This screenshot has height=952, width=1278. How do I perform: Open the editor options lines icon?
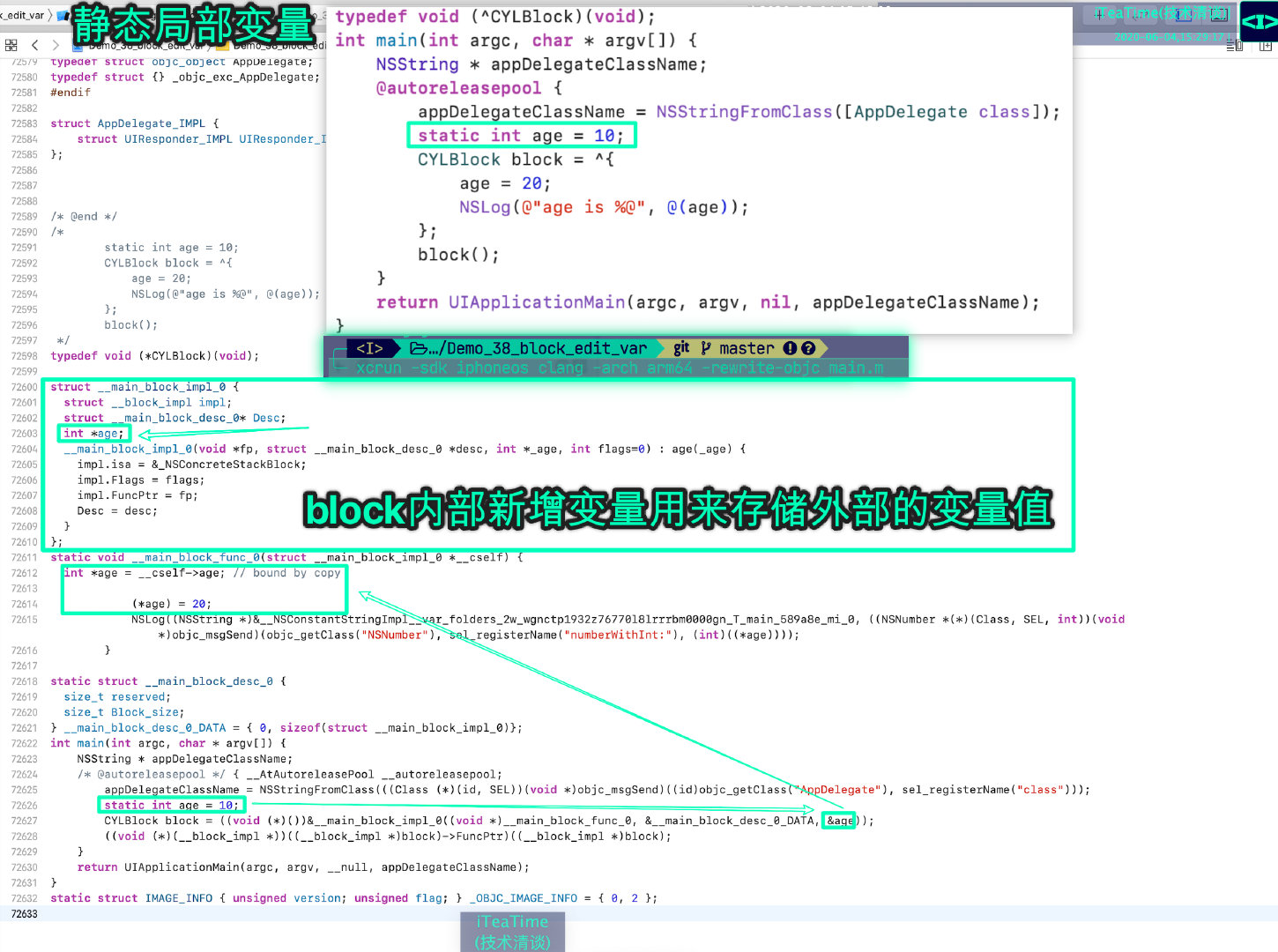coord(1234,45)
